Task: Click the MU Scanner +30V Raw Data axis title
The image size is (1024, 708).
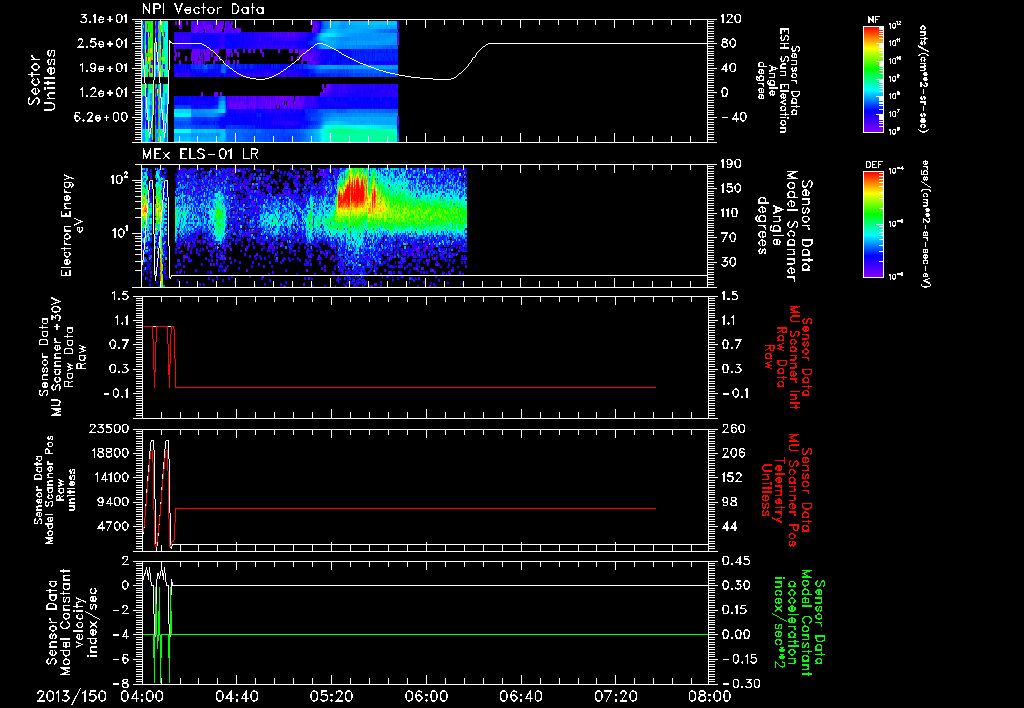Action: click(x=63, y=357)
